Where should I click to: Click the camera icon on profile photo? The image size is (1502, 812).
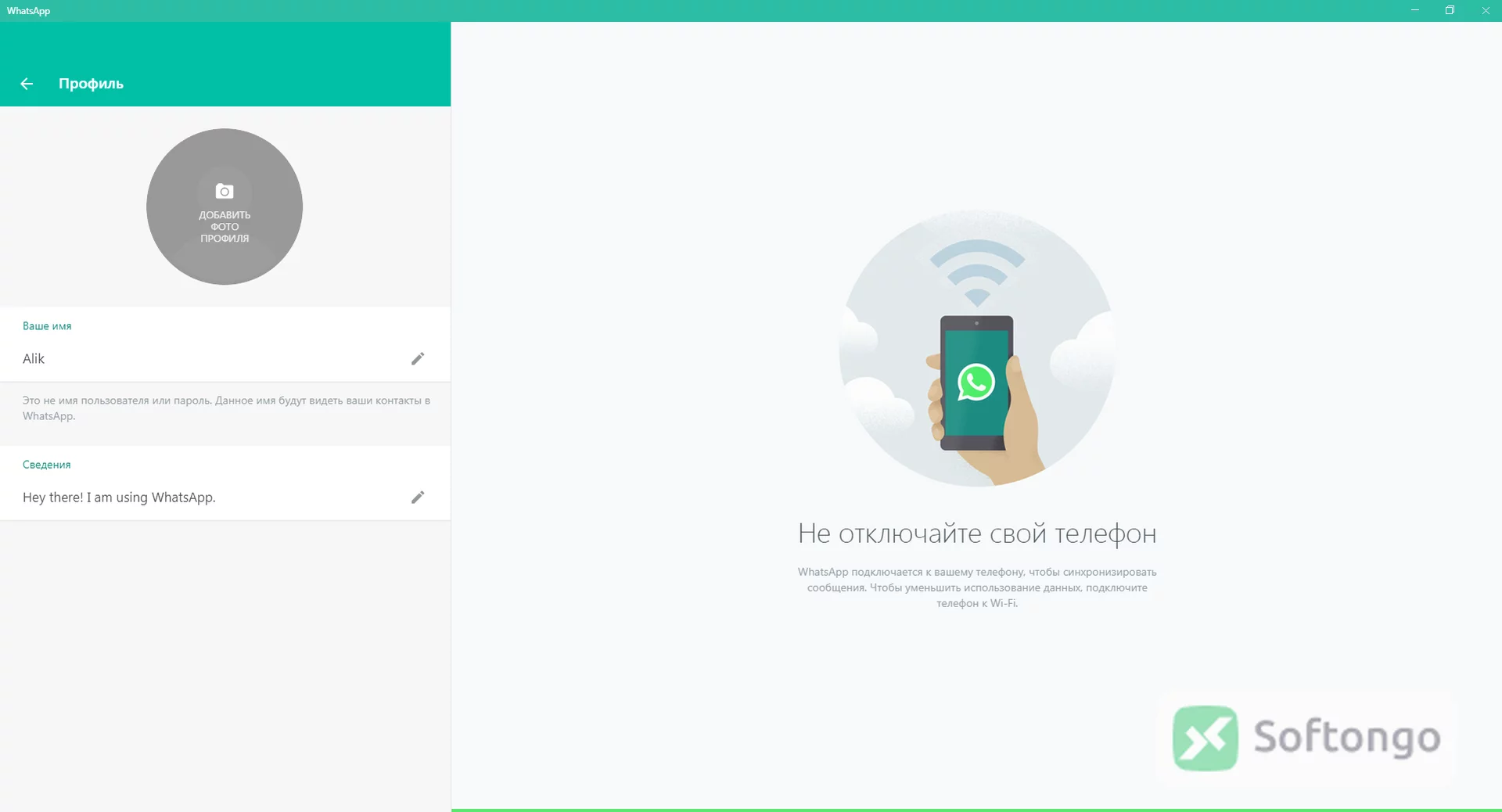point(225,191)
